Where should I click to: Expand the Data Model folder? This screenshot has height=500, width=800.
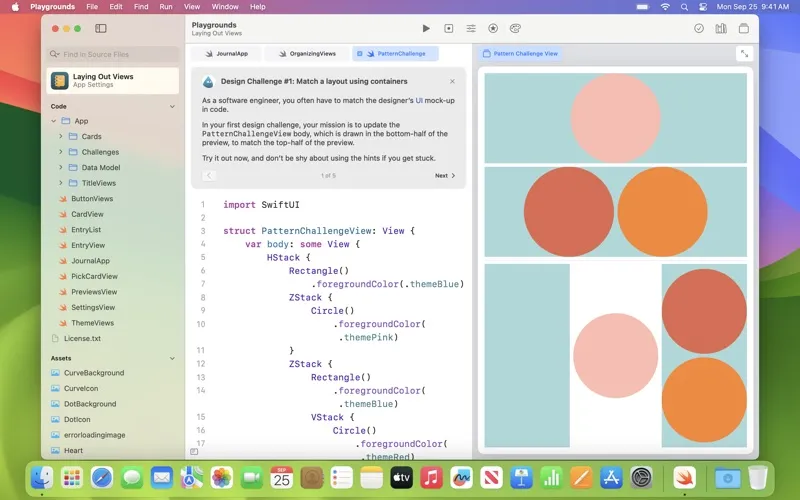click(61, 167)
